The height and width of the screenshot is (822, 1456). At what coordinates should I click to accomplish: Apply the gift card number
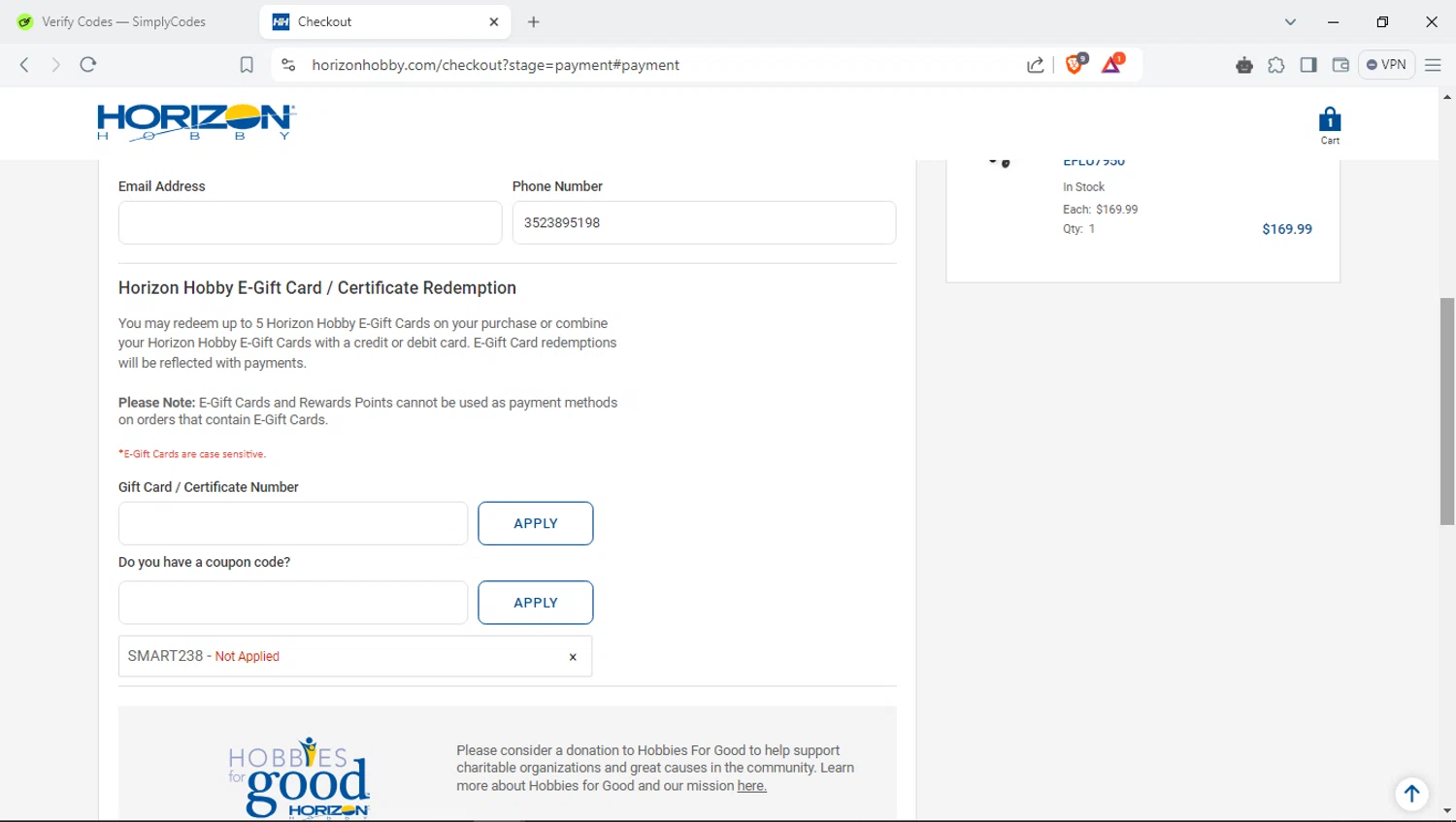[x=536, y=523]
